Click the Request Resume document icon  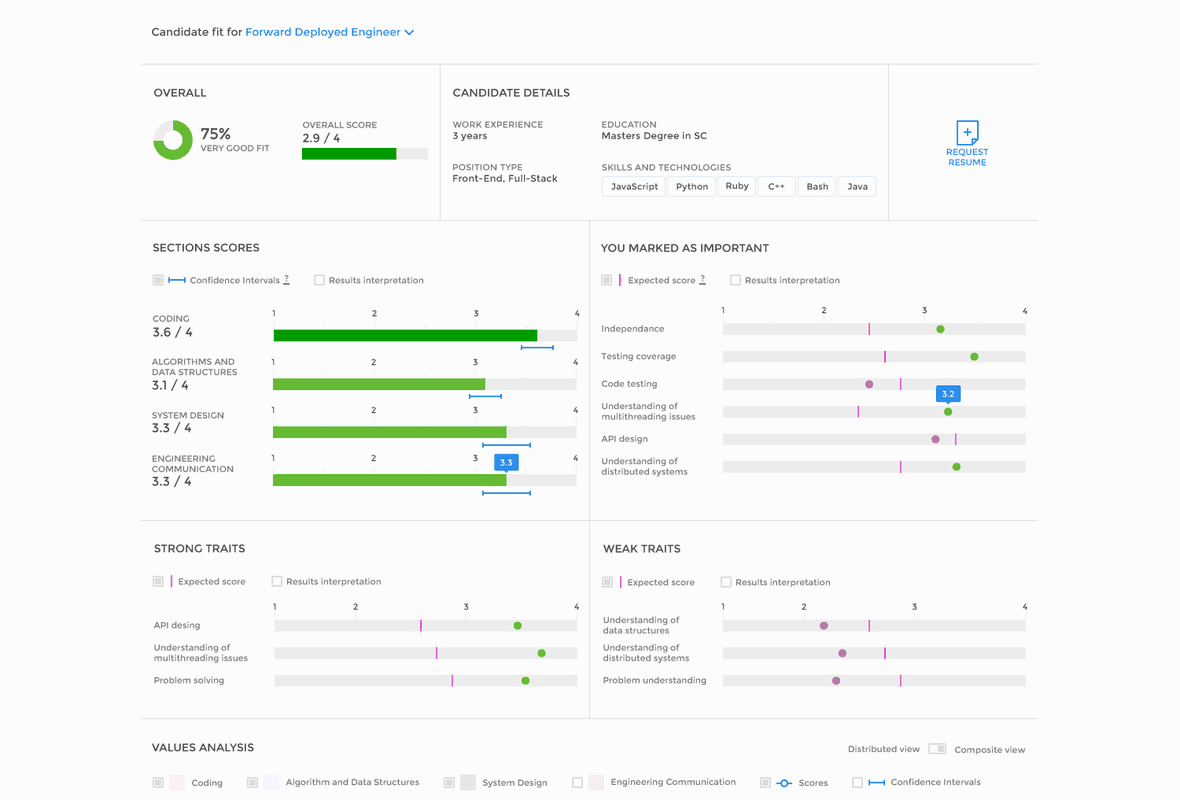[967, 132]
